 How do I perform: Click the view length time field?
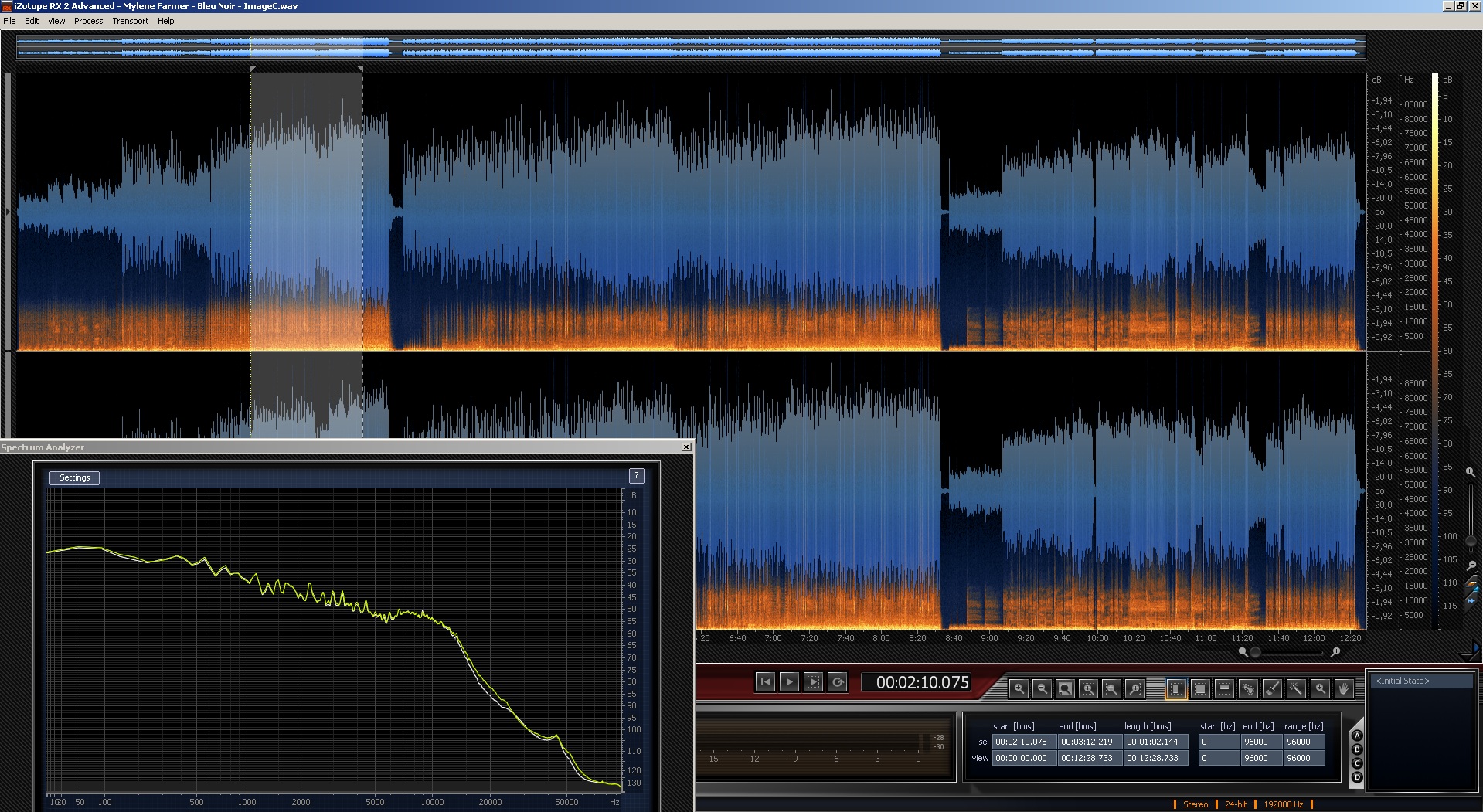coord(1155,758)
